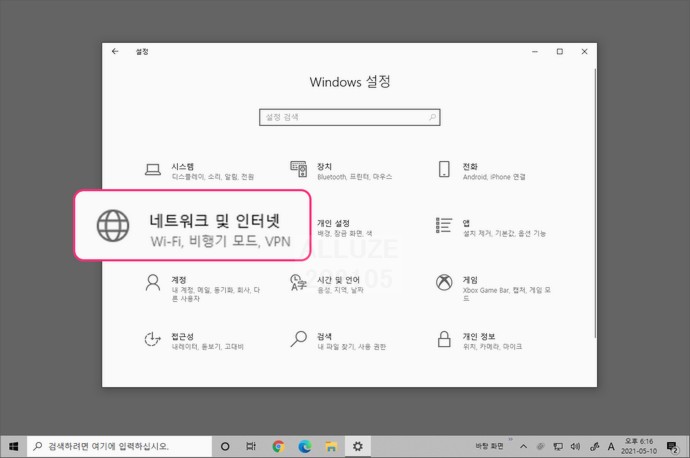Open the 접근성 (Ease of Access) category
690x458 pixels.
pos(194,341)
